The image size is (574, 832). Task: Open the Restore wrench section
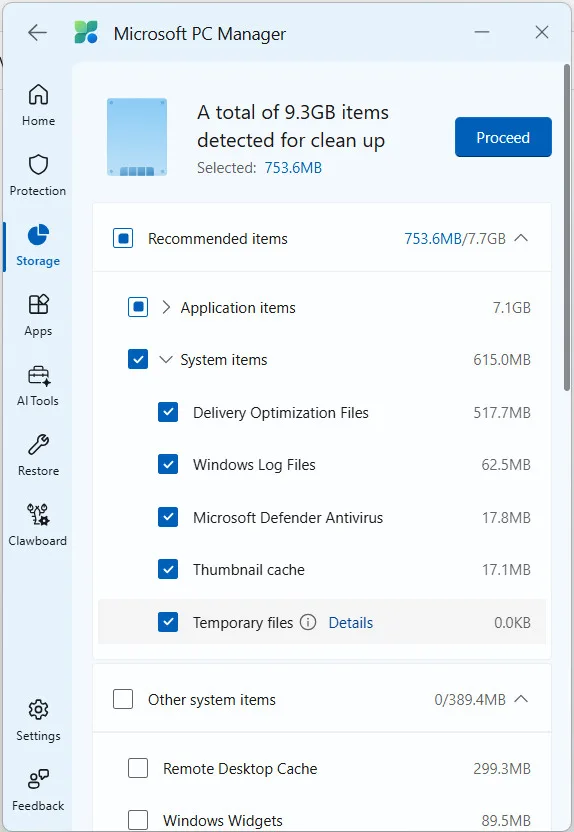click(38, 455)
